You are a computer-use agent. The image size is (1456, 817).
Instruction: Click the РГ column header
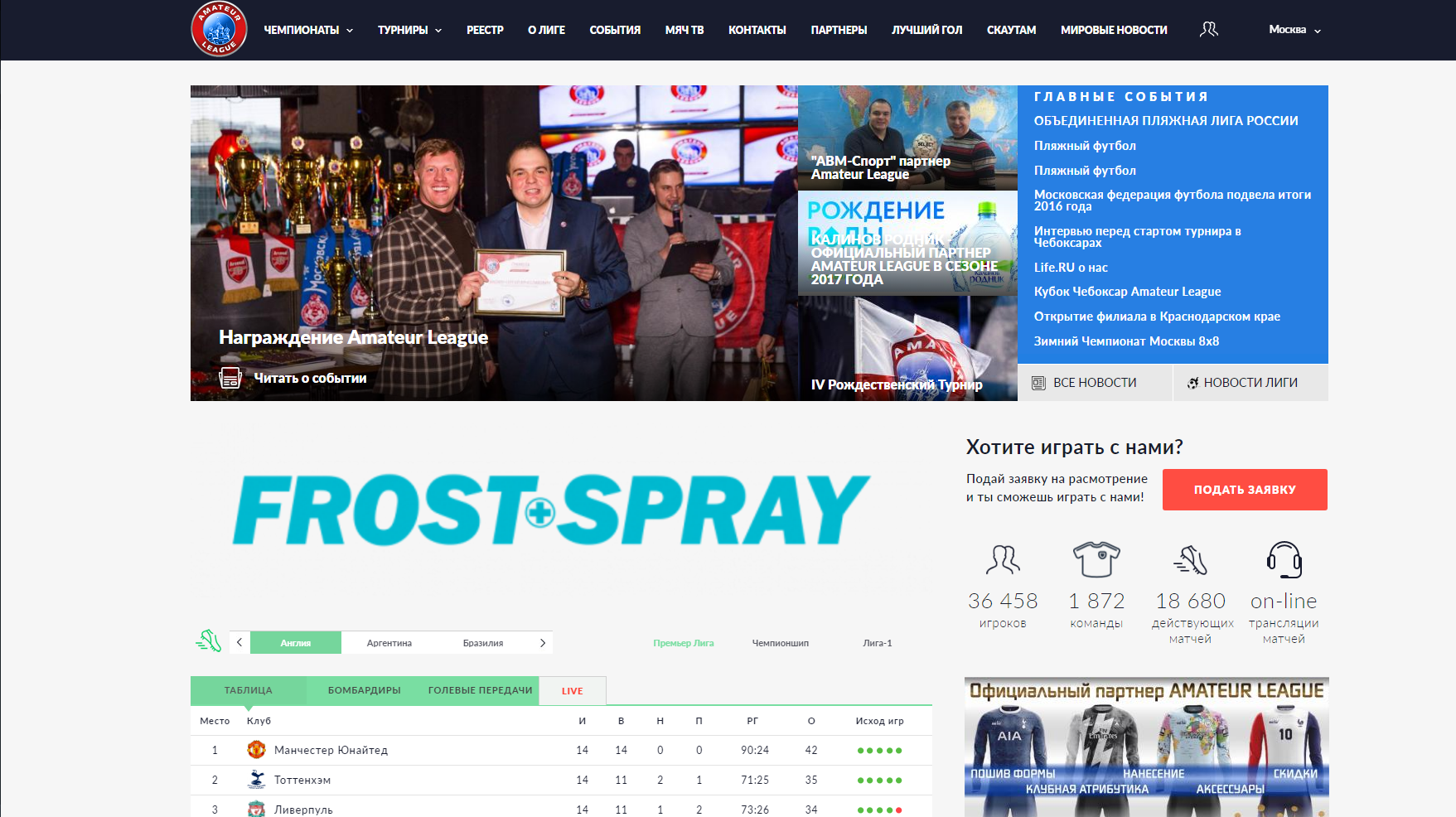tap(752, 721)
